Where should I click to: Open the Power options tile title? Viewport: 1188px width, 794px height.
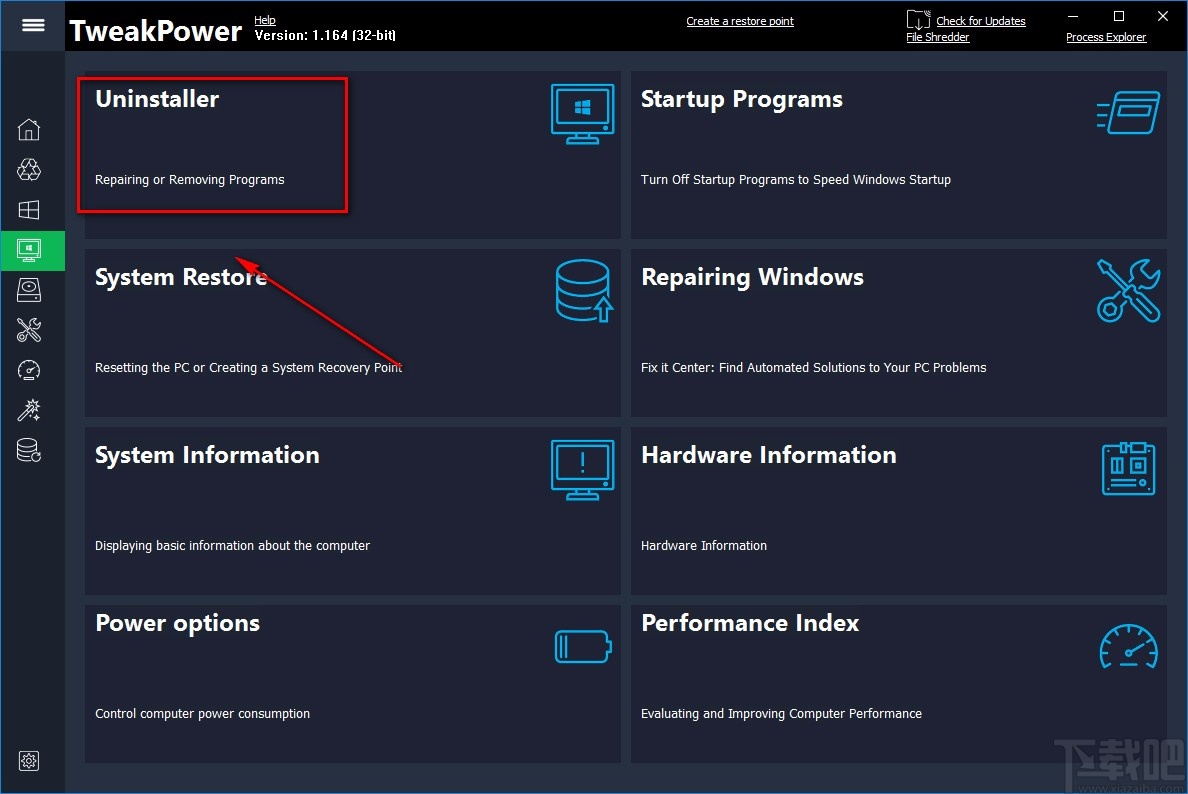click(177, 624)
